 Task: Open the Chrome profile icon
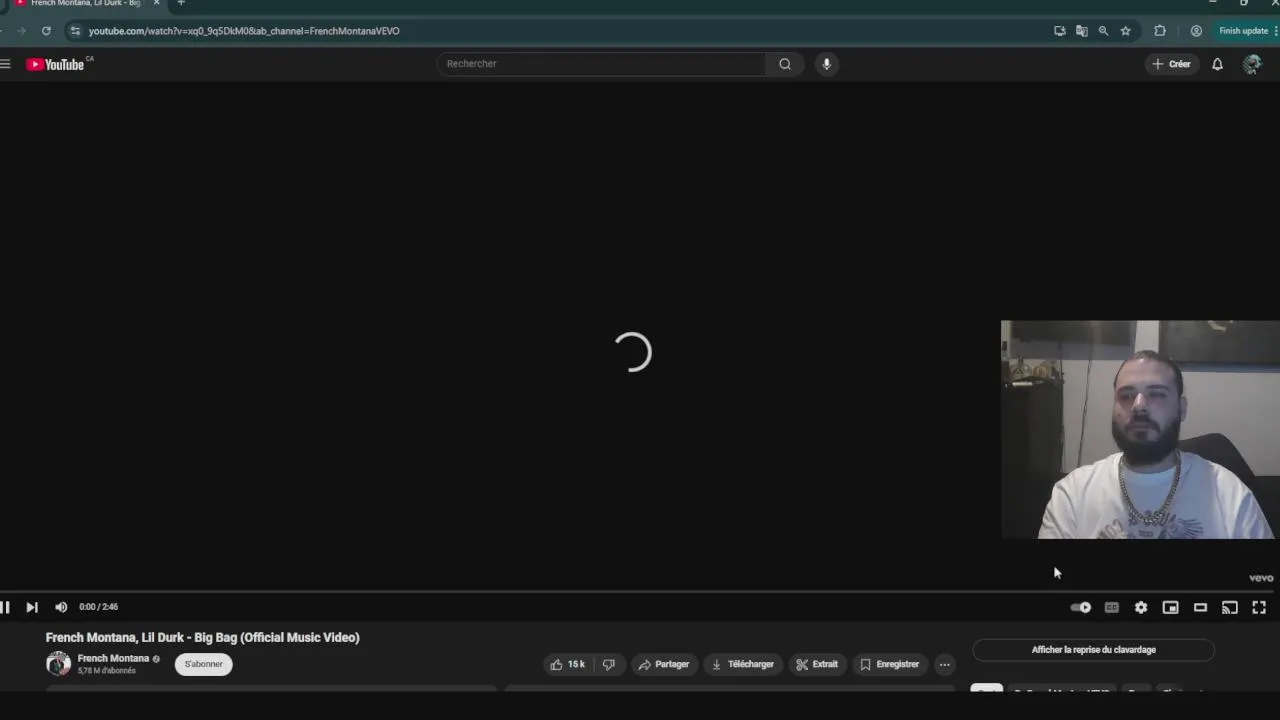1196,31
